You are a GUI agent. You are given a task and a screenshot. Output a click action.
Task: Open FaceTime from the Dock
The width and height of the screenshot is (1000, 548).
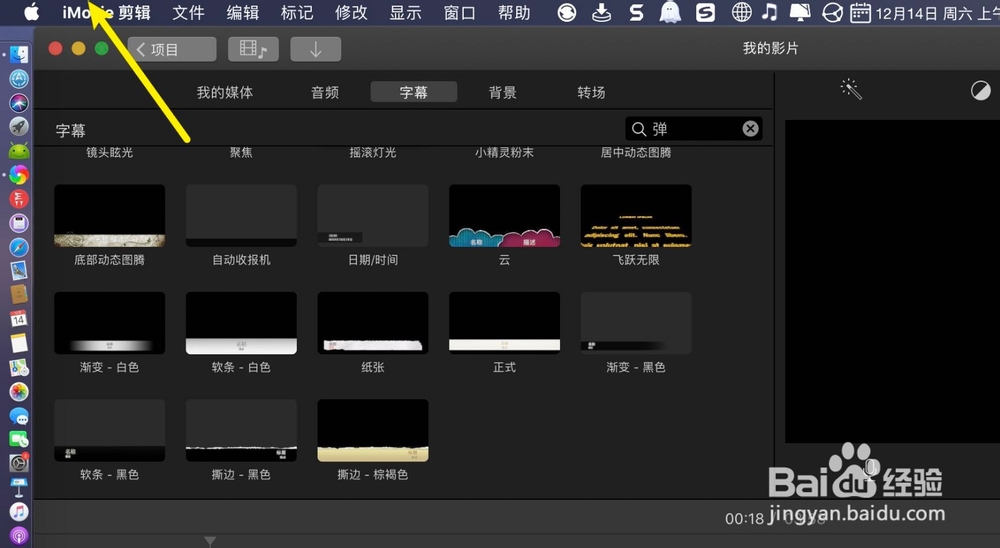pyautogui.click(x=18, y=440)
